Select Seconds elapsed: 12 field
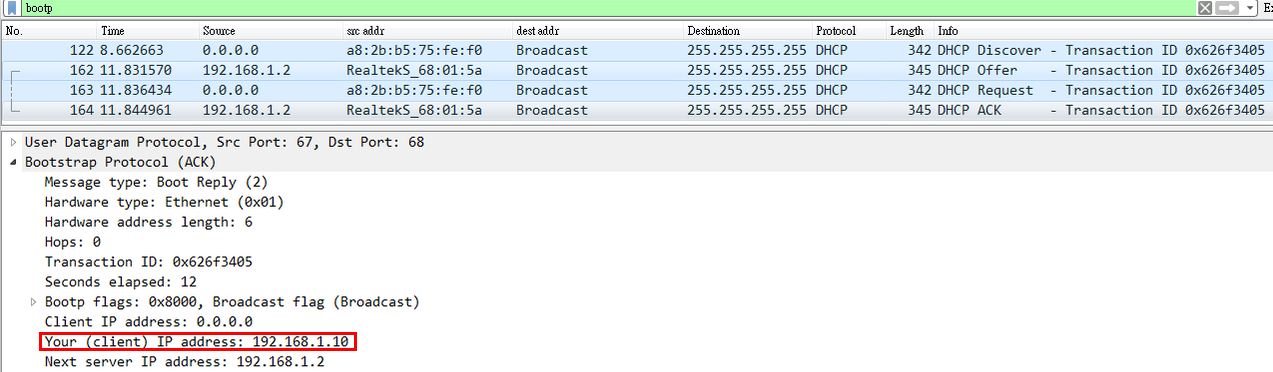The width and height of the screenshot is (1273, 372). [120, 282]
